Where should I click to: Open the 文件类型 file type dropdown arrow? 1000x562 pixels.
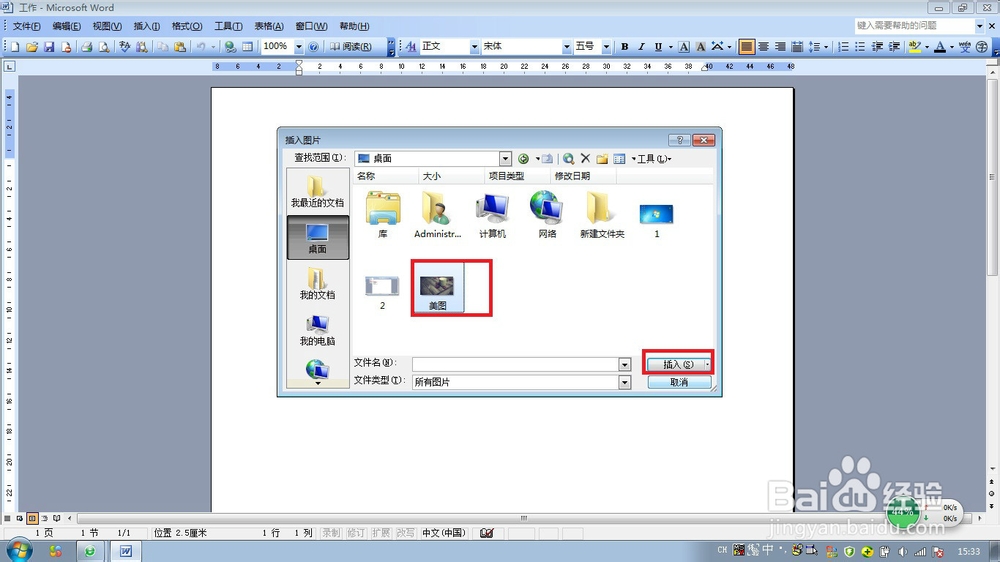pos(624,382)
